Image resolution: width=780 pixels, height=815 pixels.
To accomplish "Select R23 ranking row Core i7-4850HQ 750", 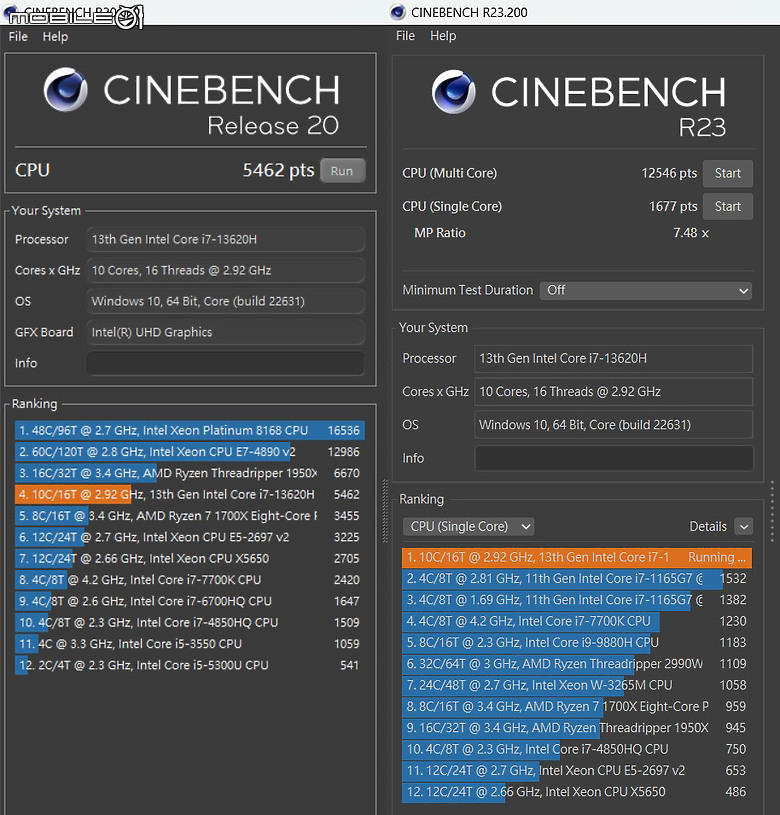I will click(x=577, y=750).
